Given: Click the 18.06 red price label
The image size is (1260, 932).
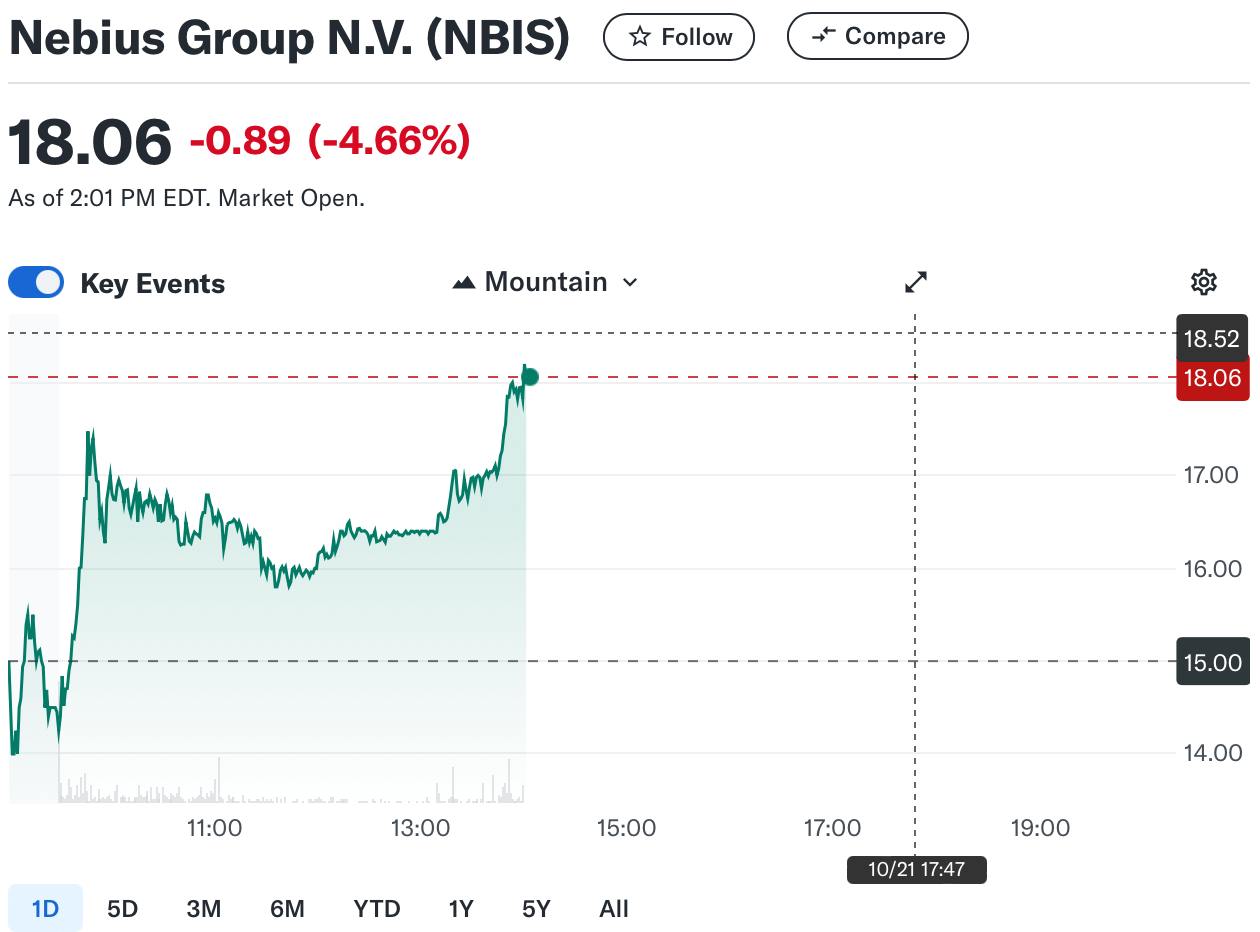Looking at the screenshot, I should point(1212,378).
